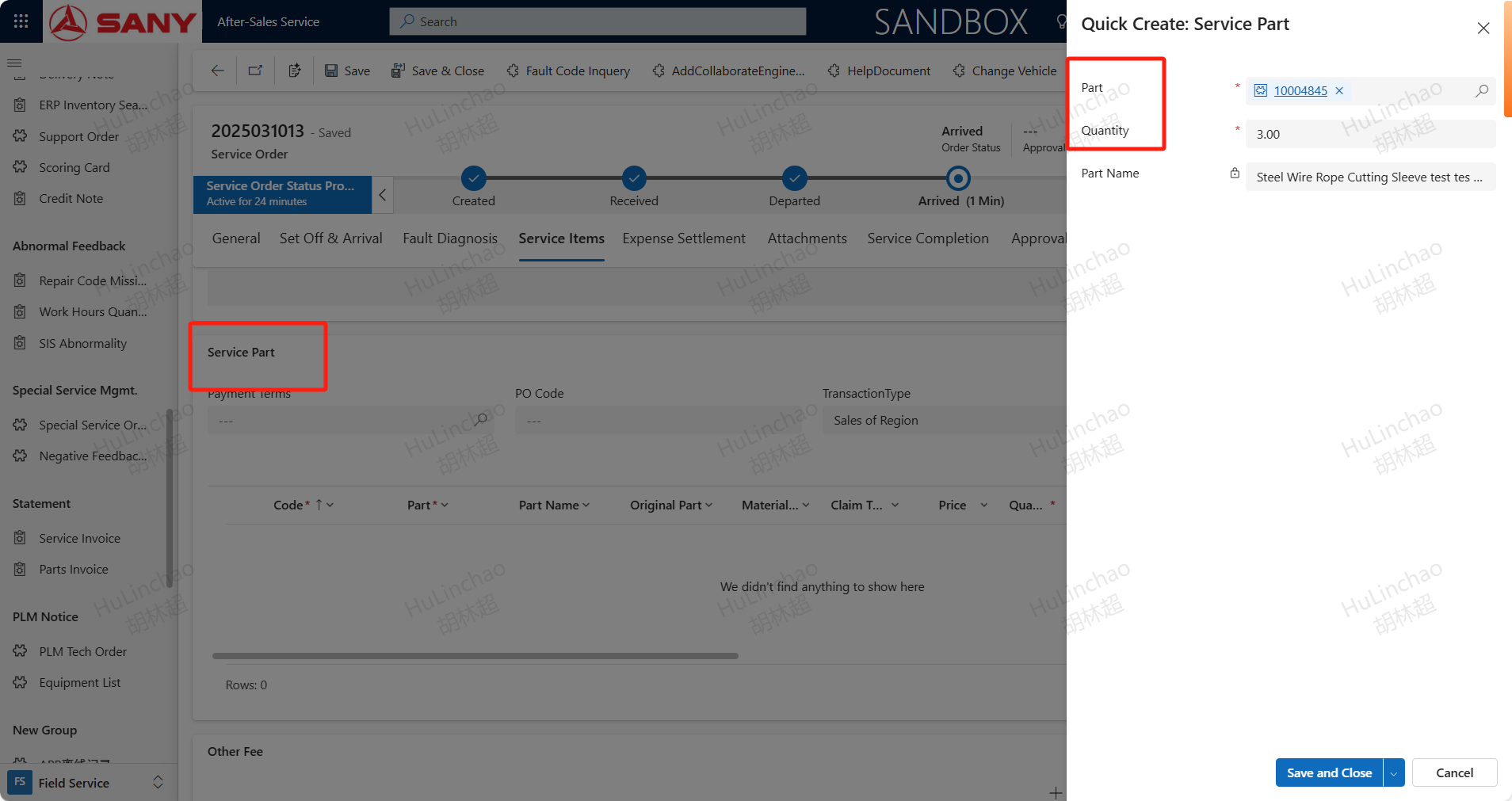The width and height of the screenshot is (1512, 801).
Task: Switch to the General tab
Action: (x=236, y=238)
